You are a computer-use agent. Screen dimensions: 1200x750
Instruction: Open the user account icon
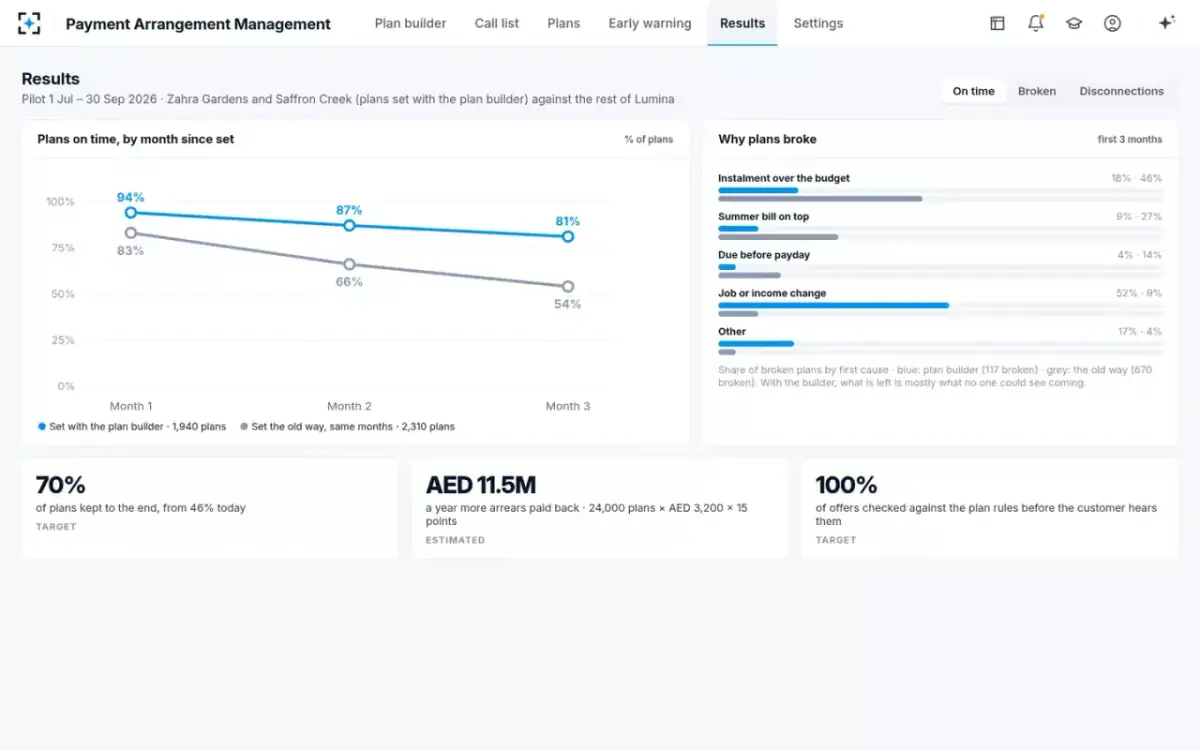[x=1112, y=23]
